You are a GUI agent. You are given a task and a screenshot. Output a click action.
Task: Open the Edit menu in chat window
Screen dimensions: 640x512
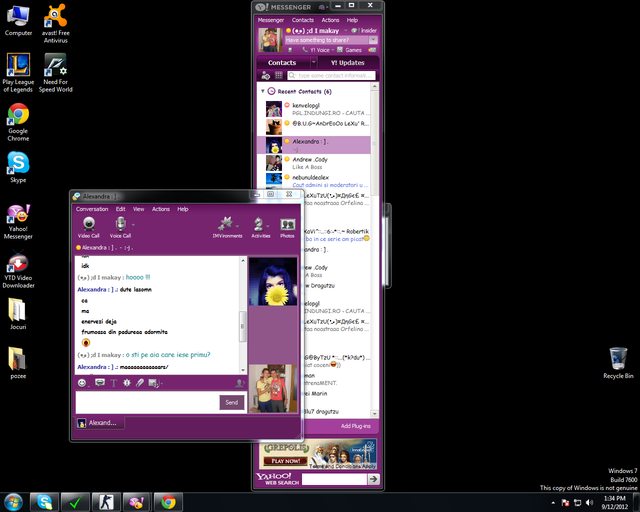pos(120,209)
